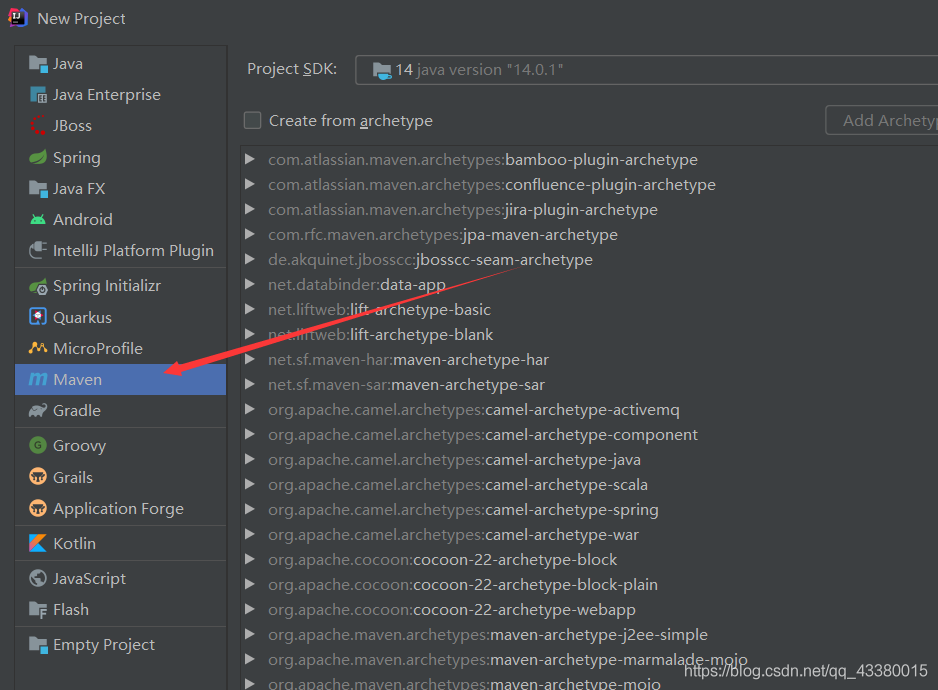The width and height of the screenshot is (938, 690).
Task: Expand confluence-plugin-archetype node
Action: pyautogui.click(x=250, y=184)
